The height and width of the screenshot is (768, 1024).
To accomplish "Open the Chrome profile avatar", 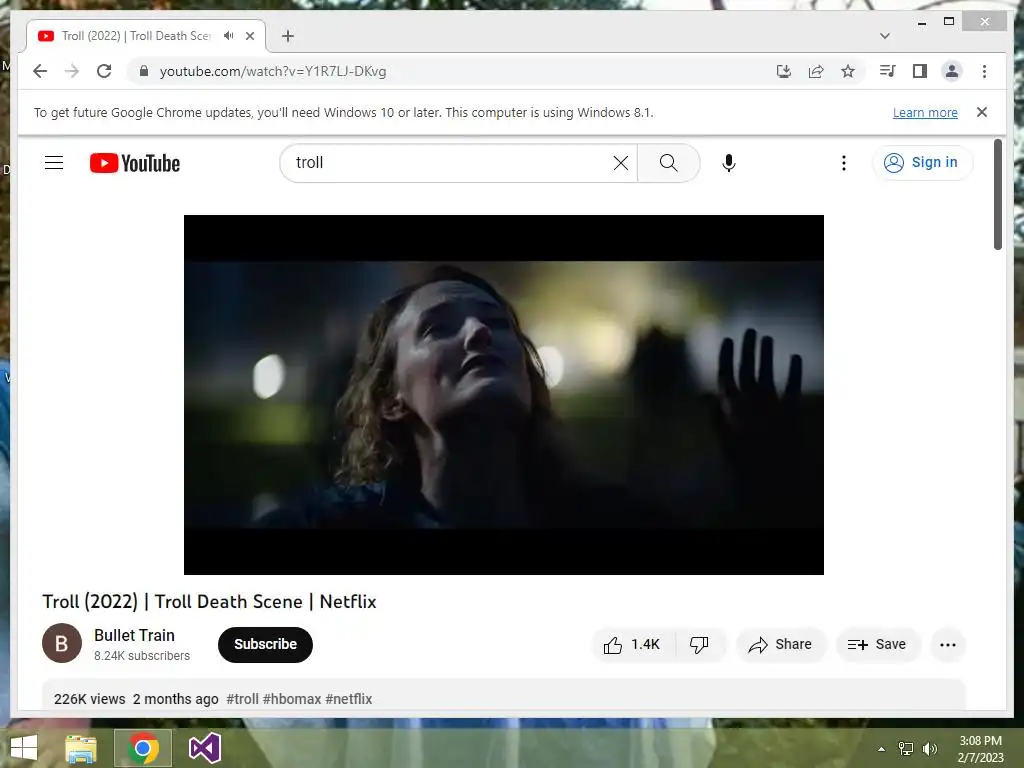I will click(x=952, y=71).
